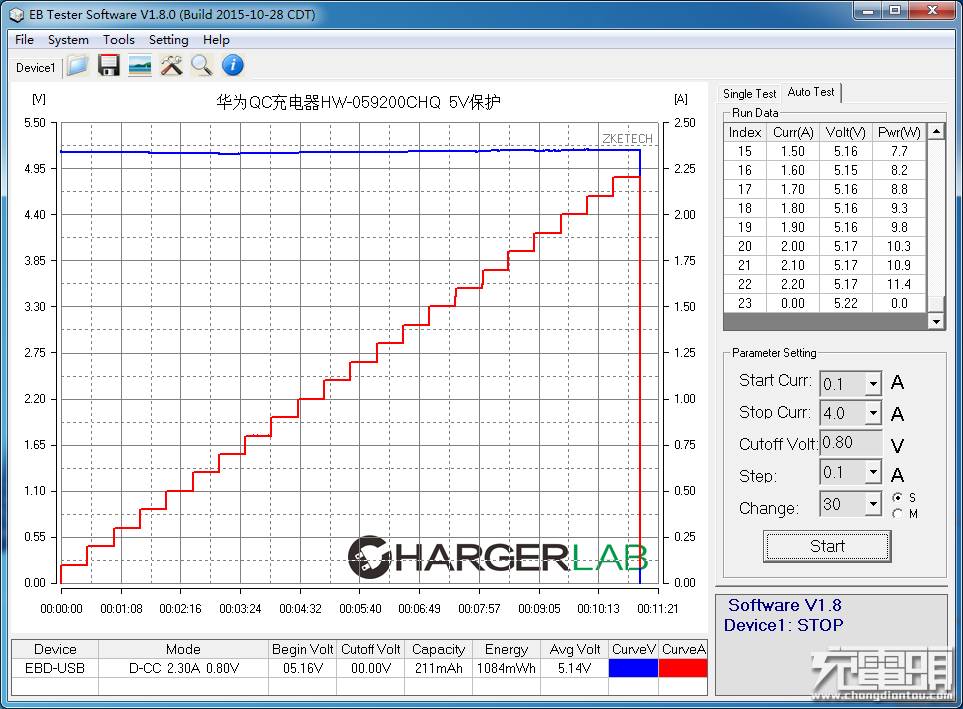963x709 pixels.
Task: Click the 211mAh capacity value
Action: click(x=439, y=668)
